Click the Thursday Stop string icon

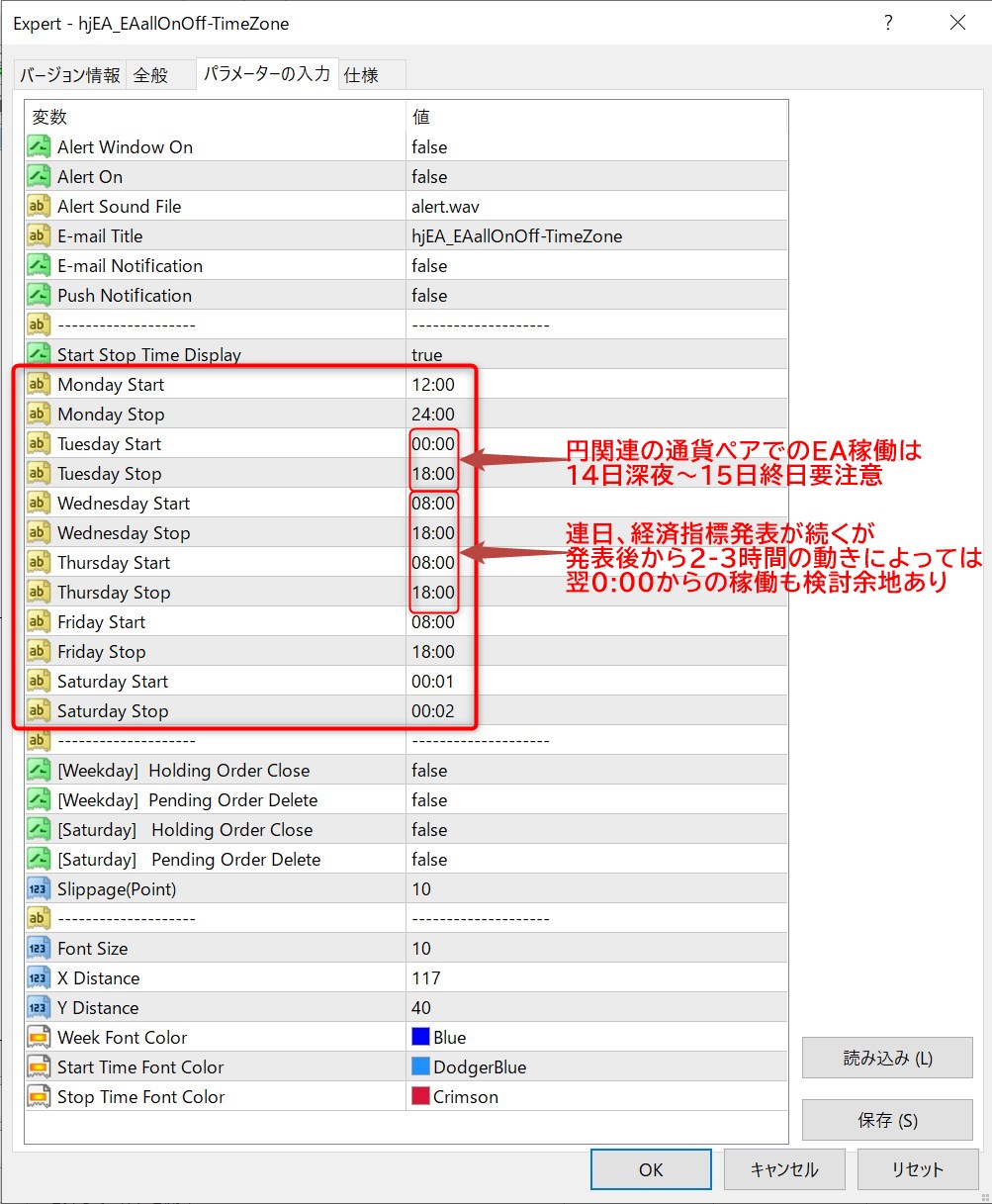(39, 593)
